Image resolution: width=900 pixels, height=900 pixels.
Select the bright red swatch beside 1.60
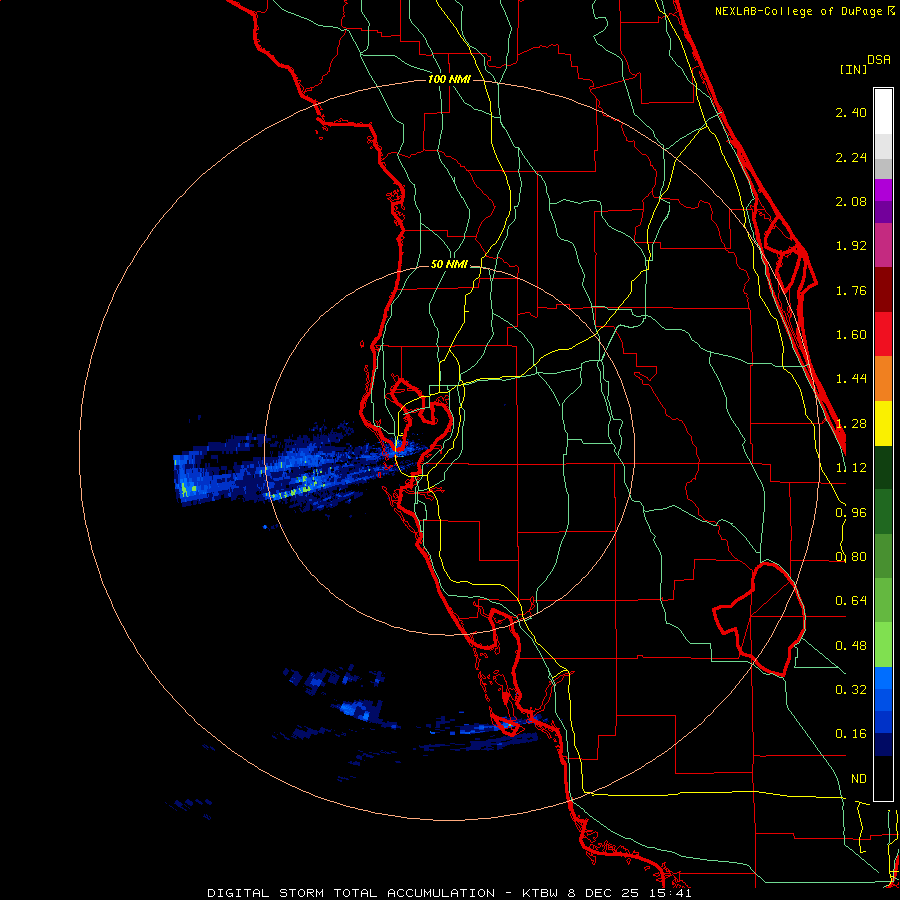[x=883, y=334]
